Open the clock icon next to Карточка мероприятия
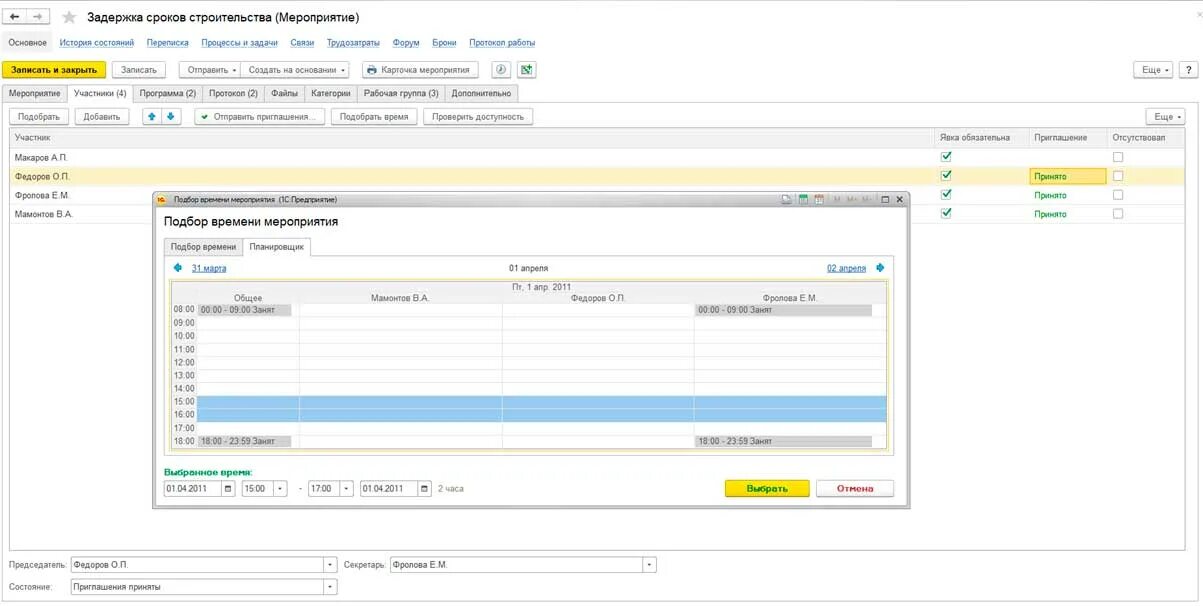 pyautogui.click(x=501, y=70)
